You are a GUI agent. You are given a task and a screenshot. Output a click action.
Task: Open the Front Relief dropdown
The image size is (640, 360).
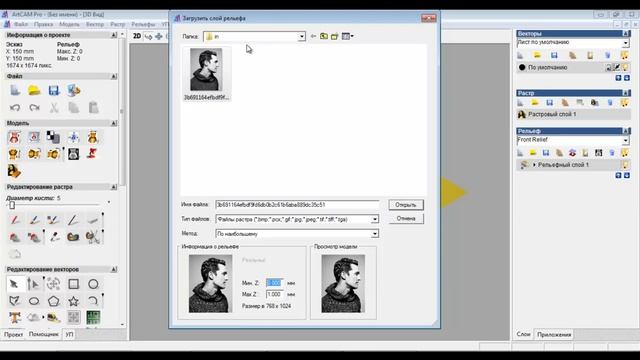pyautogui.click(x=626, y=140)
